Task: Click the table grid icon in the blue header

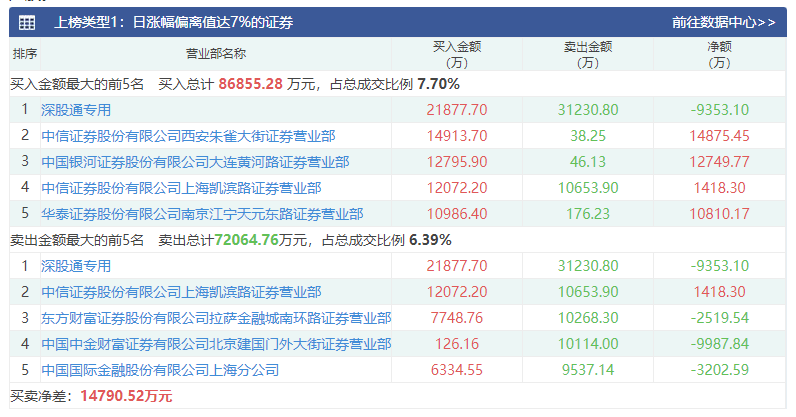Action: pyautogui.click(x=27, y=22)
